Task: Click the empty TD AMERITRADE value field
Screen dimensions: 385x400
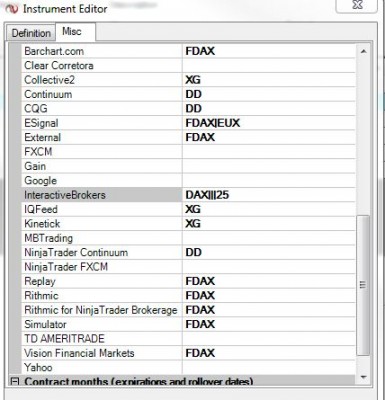Action: click(269, 339)
